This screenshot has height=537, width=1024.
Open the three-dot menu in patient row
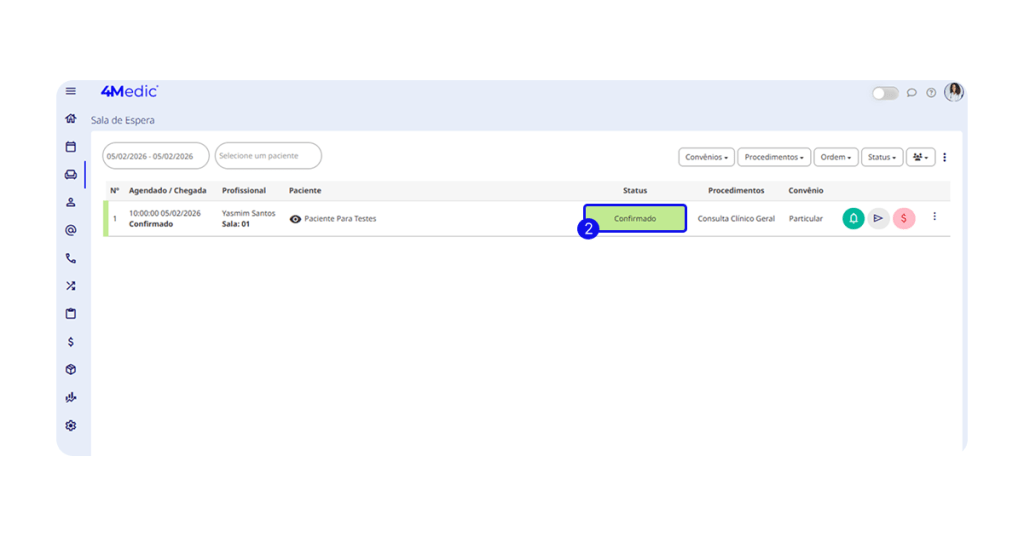935,216
